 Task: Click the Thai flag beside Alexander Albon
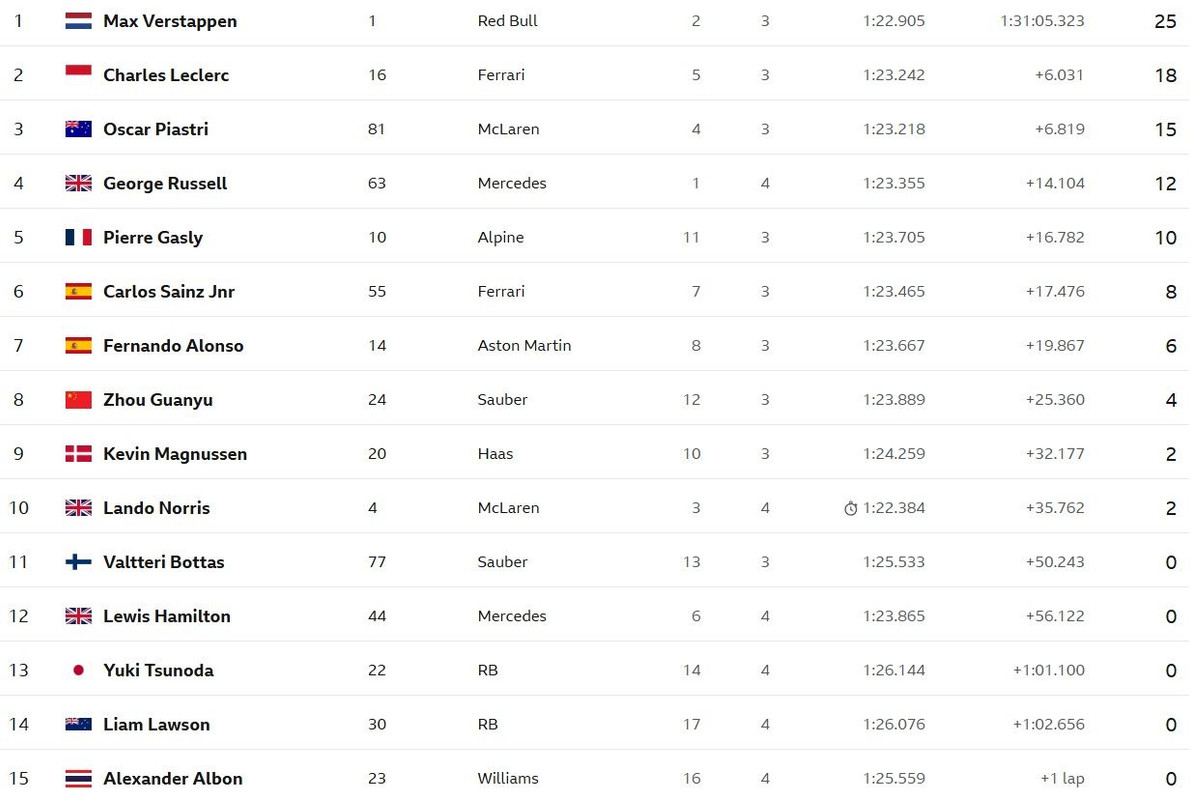[x=78, y=779]
